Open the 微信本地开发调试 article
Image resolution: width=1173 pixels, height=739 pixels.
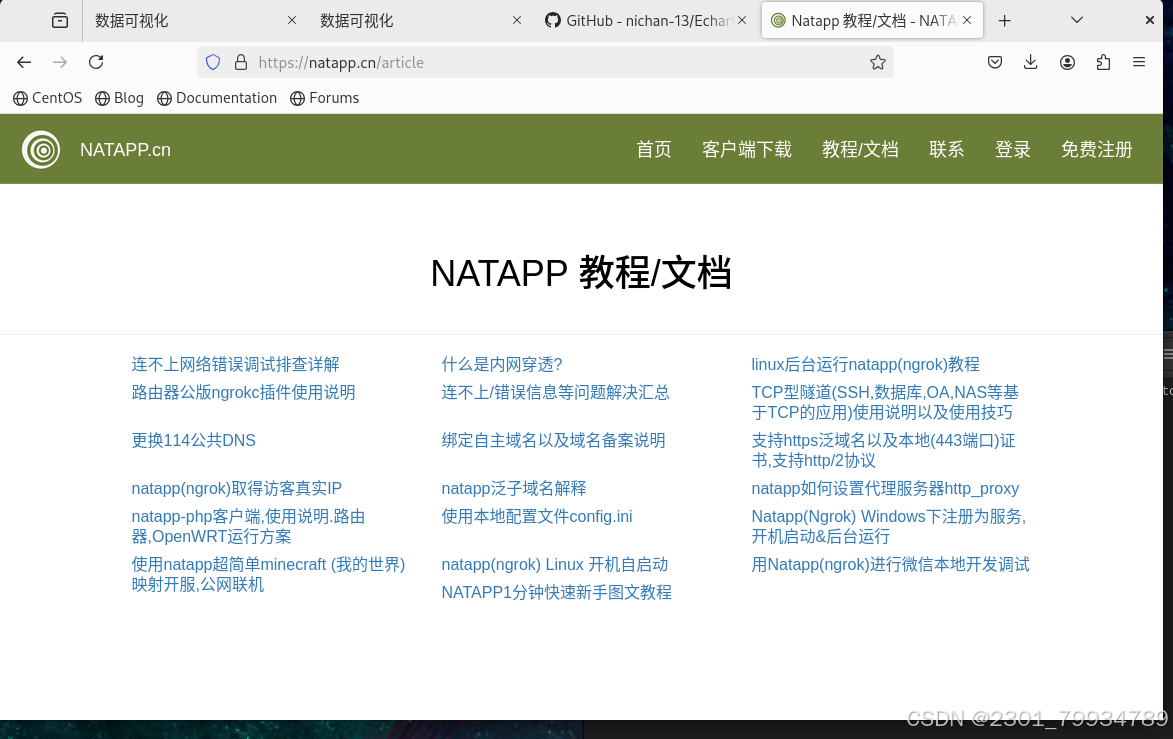(890, 565)
